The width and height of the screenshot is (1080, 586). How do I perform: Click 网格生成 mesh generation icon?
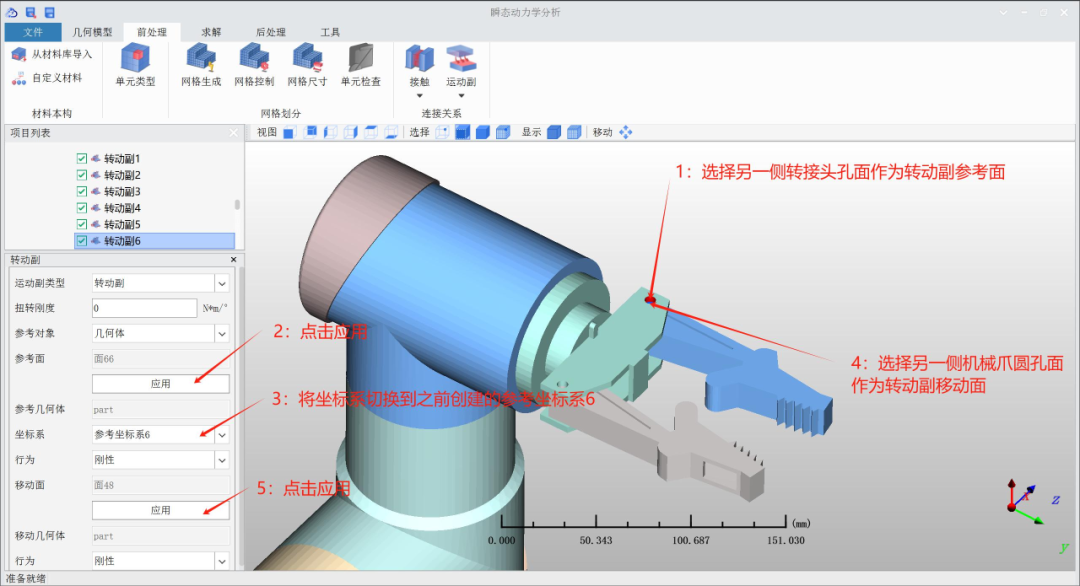(x=201, y=58)
